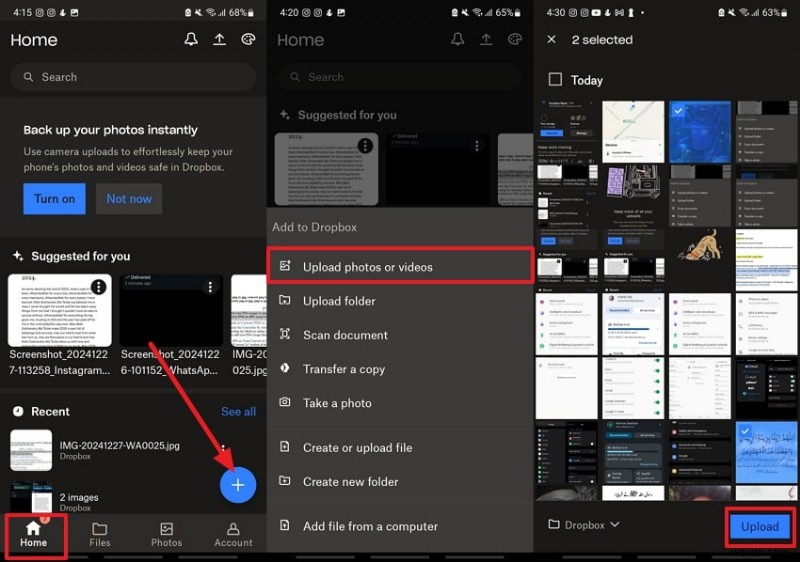The height and width of the screenshot is (562, 800).
Task: Select Upload photos or videos
Action: click(x=400, y=267)
